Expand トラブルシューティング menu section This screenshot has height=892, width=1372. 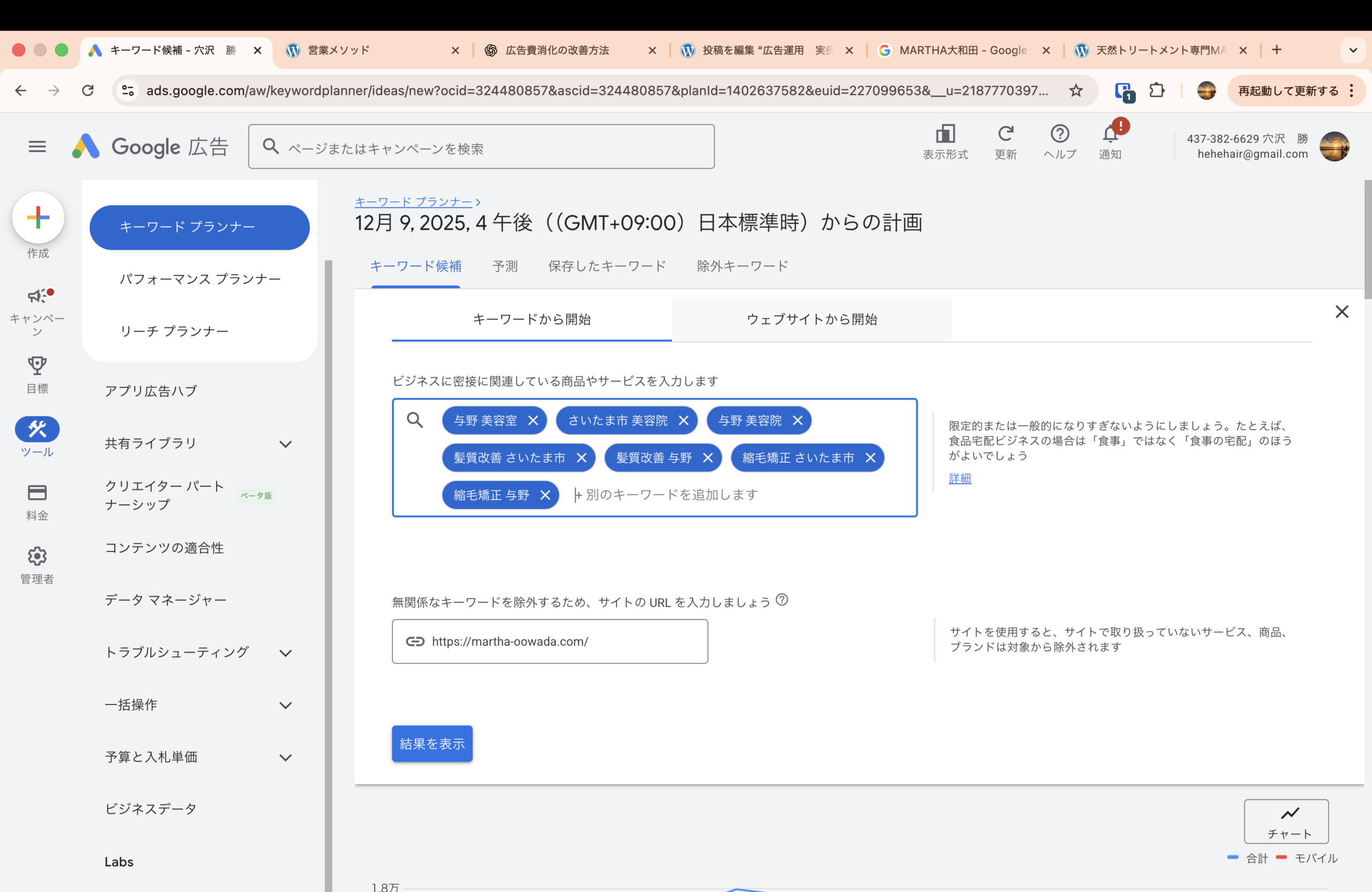(285, 653)
